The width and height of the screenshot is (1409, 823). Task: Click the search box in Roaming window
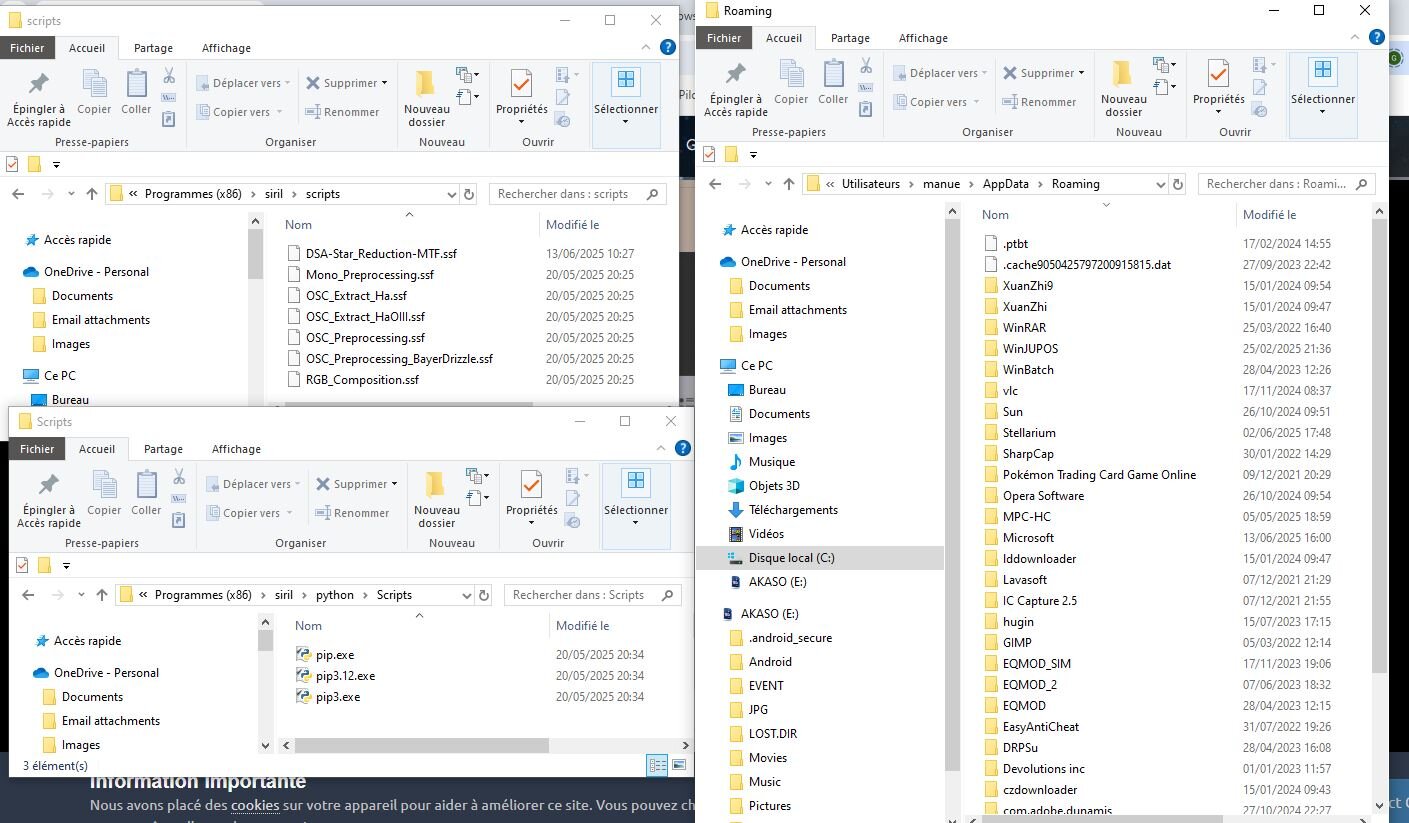pos(1286,184)
